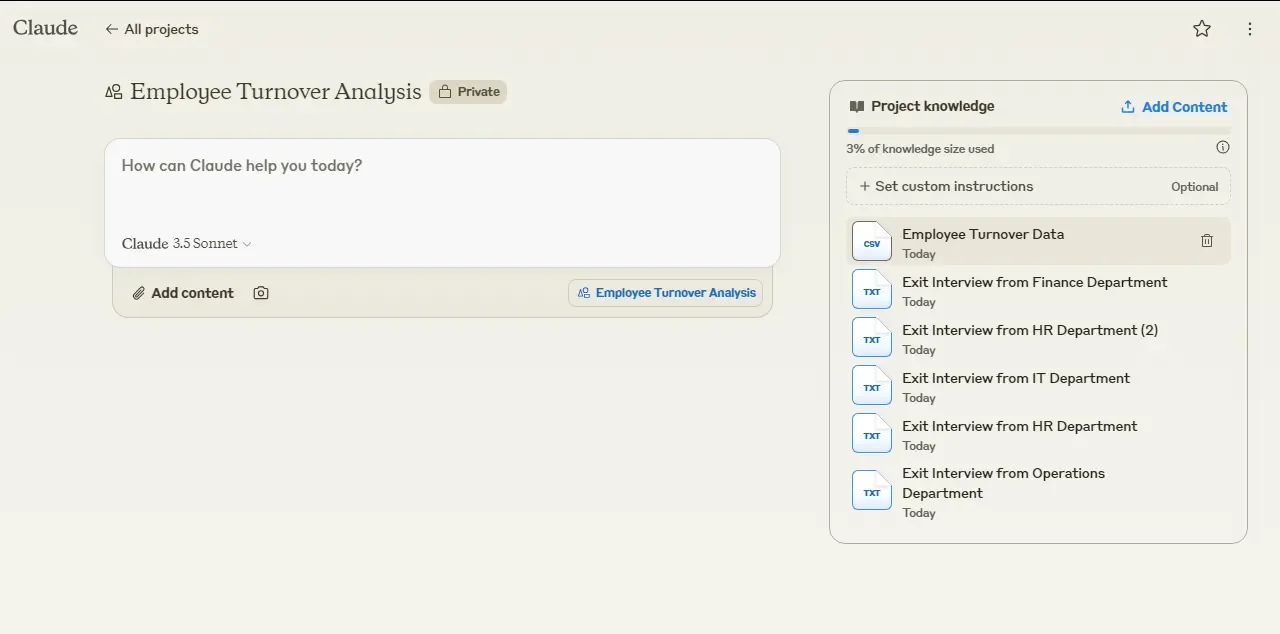Click the message input box placeholder

[x=242, y=165]
